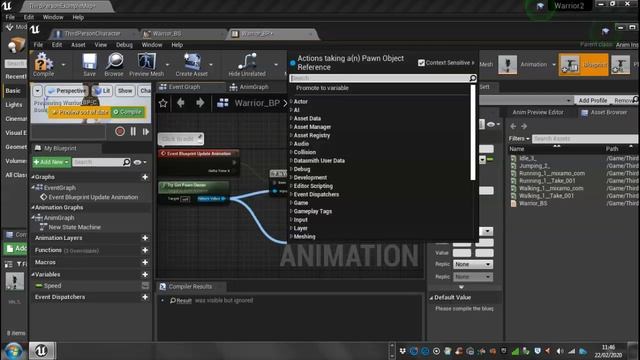Click the Hide Unrelated icon

click(247, 64)
